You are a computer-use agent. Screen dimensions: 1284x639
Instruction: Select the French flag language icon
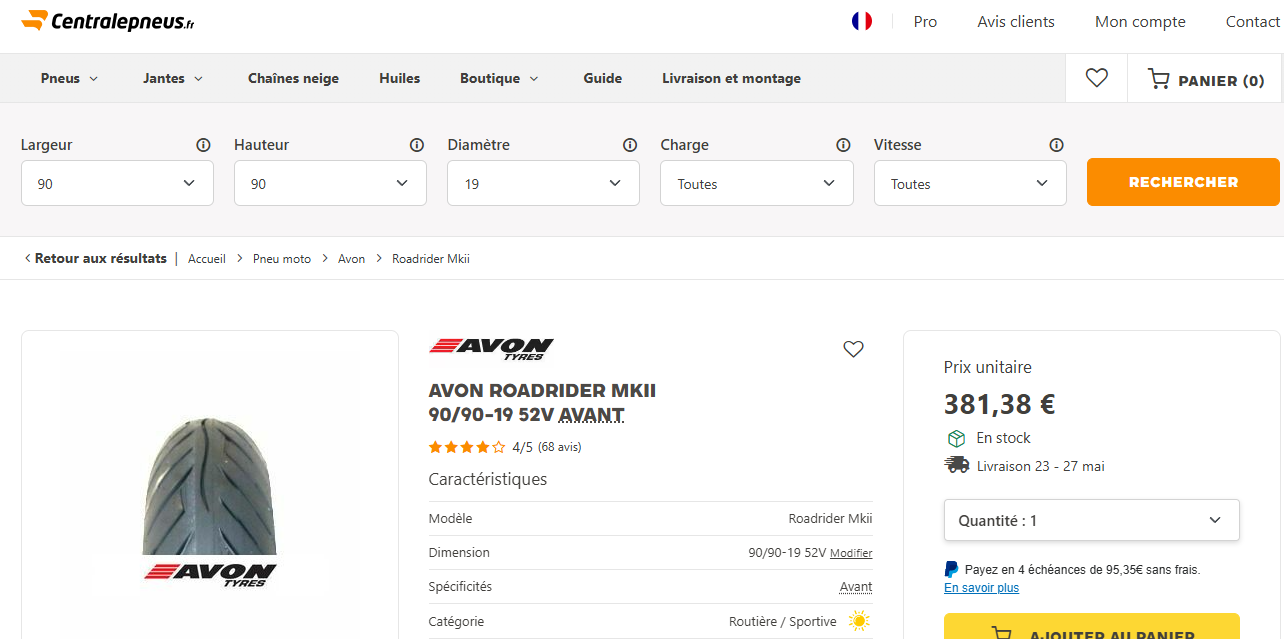tap(862, 21)
